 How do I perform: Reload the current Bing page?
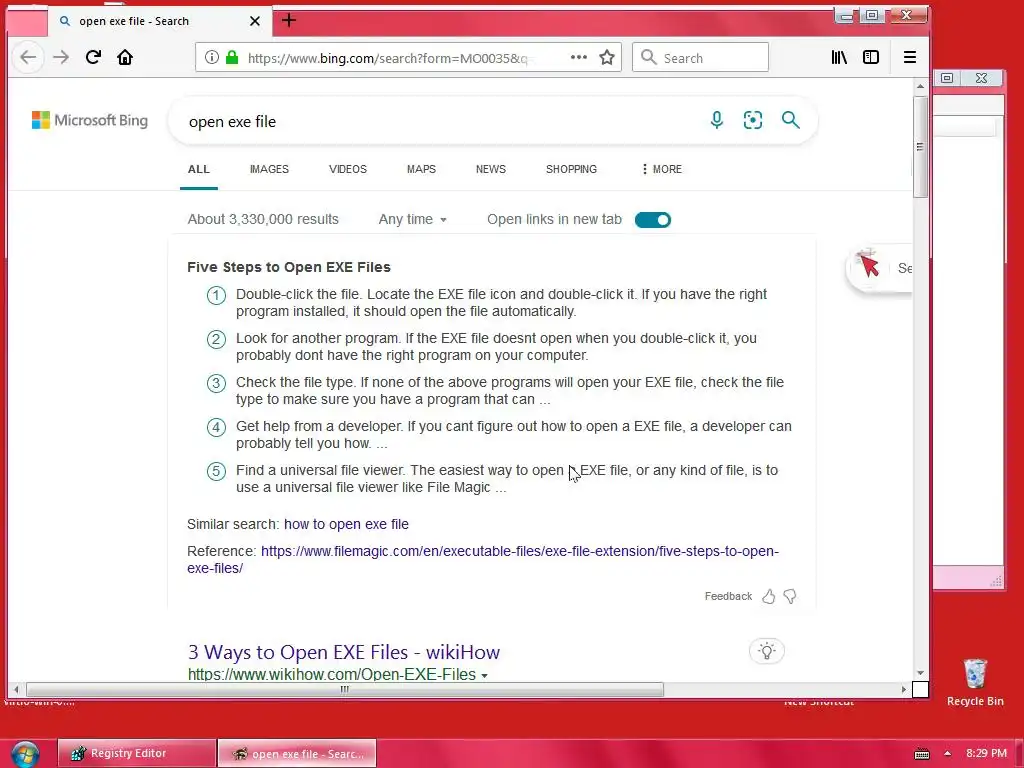point(93,57)
